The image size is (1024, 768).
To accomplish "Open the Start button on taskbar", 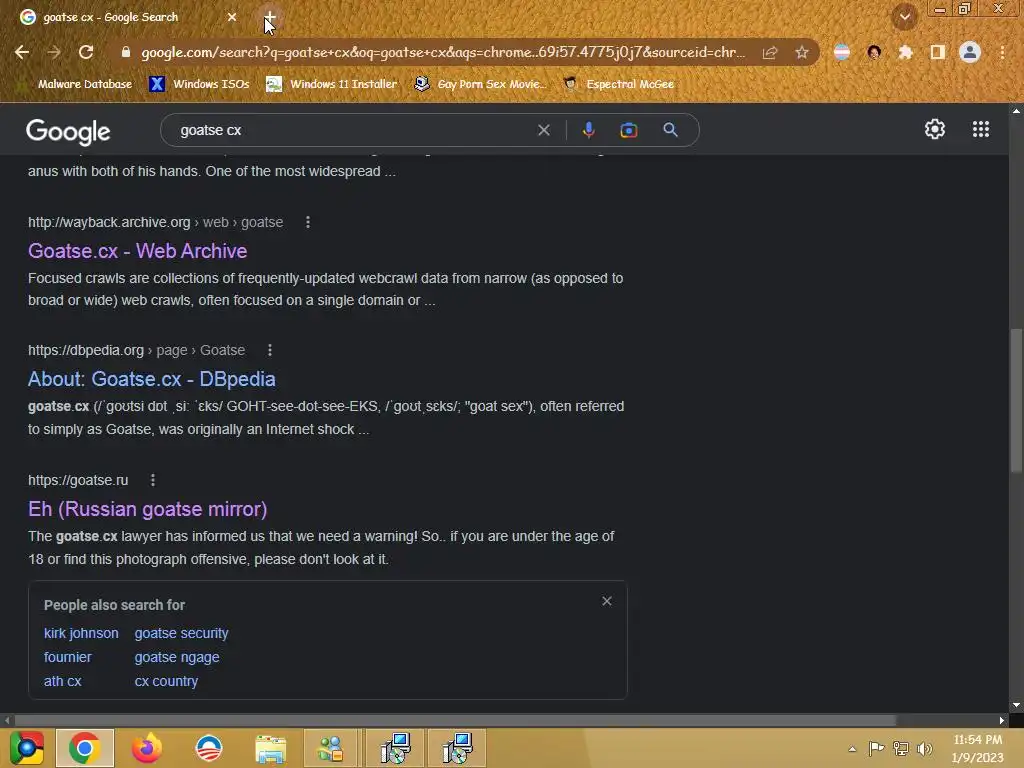I will click(x=27, y=748).
